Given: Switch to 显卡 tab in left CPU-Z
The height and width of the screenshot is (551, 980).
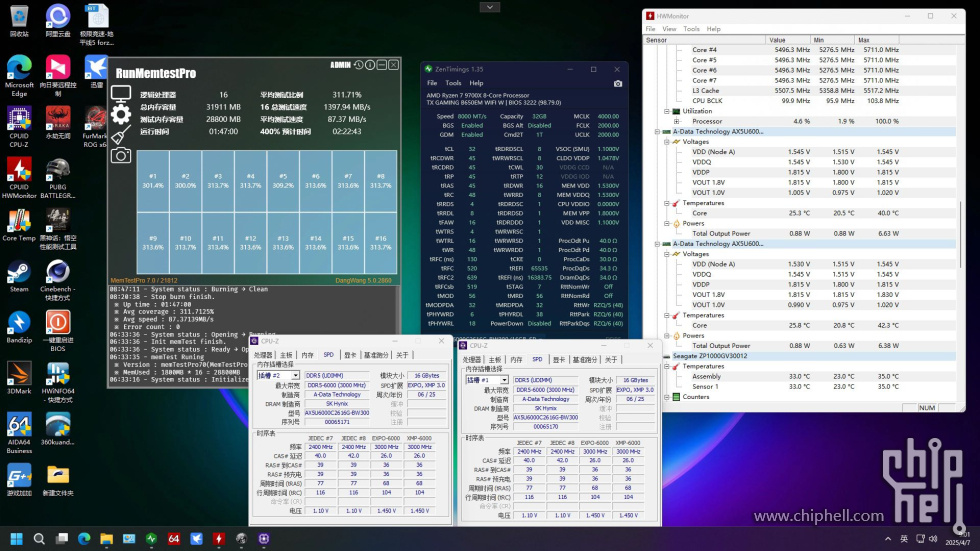Looking at the screenshot, I should tap(350, 355).
